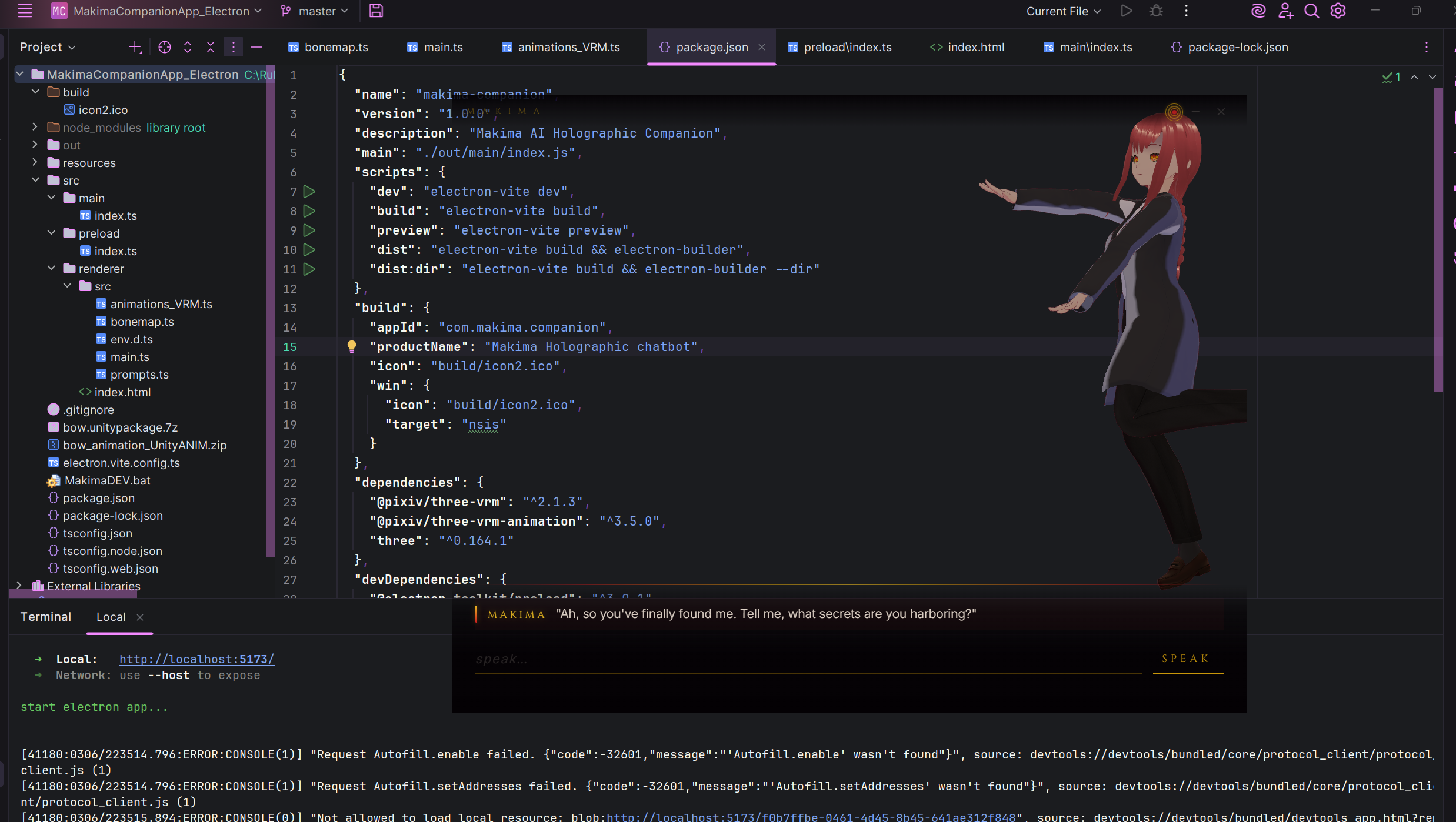Open editor tabs overflow menu
The width and height of the screenshot is (1456, 822).
coord(1427,47)
